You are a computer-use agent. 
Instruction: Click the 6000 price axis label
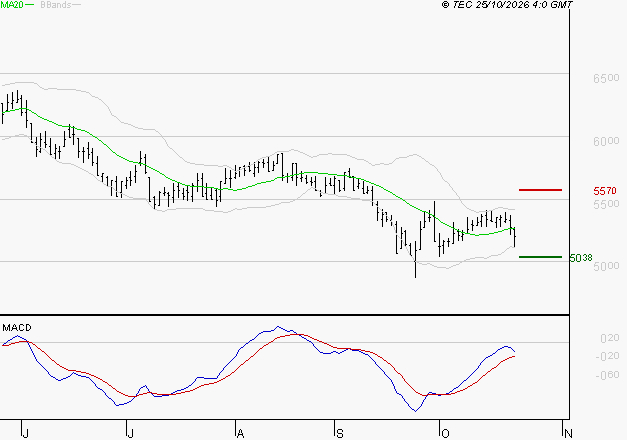pos(606,141)
